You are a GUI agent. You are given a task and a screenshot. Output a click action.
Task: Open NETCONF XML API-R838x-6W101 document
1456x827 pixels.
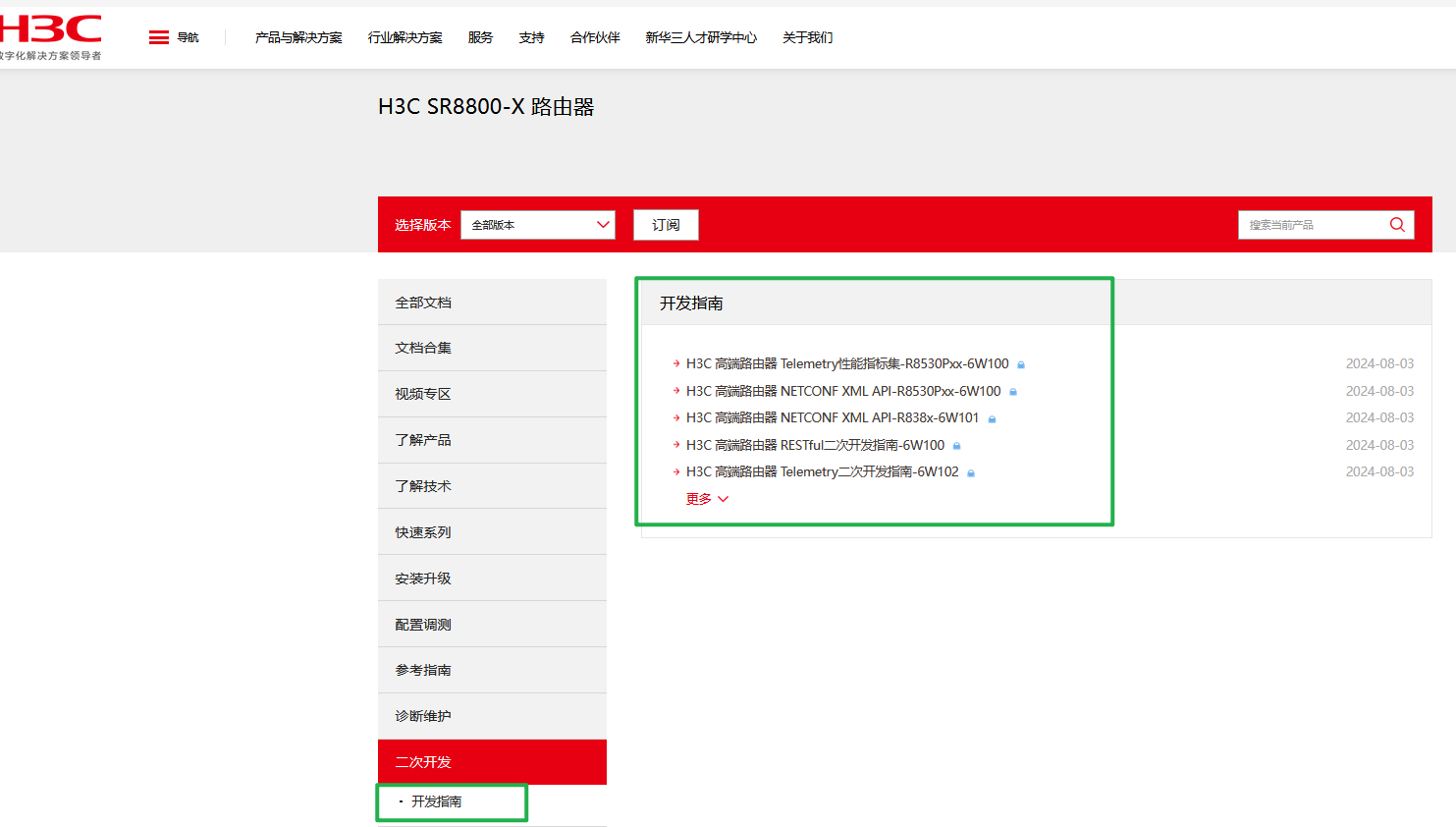coord(833,417)
